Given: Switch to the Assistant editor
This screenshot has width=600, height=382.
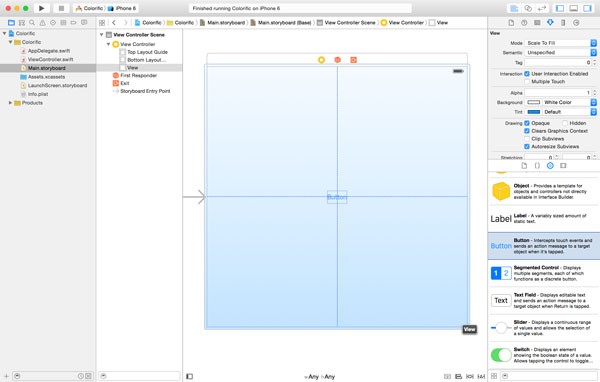Looking at the screenshot, I should (528, 8).
